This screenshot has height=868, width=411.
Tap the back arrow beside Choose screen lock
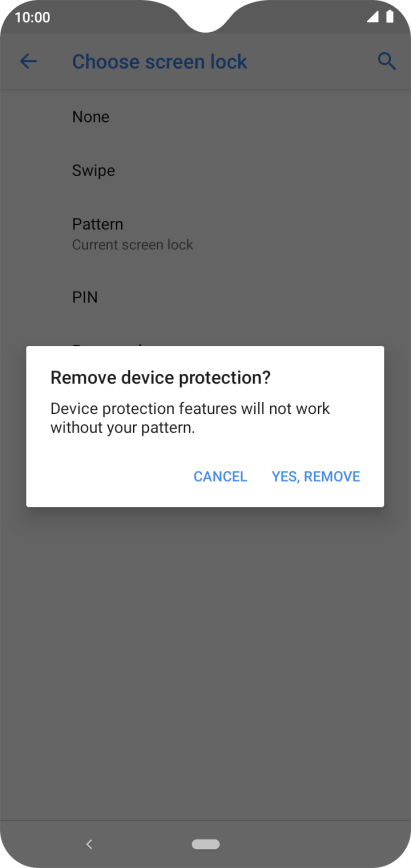(x=28, y=61)
